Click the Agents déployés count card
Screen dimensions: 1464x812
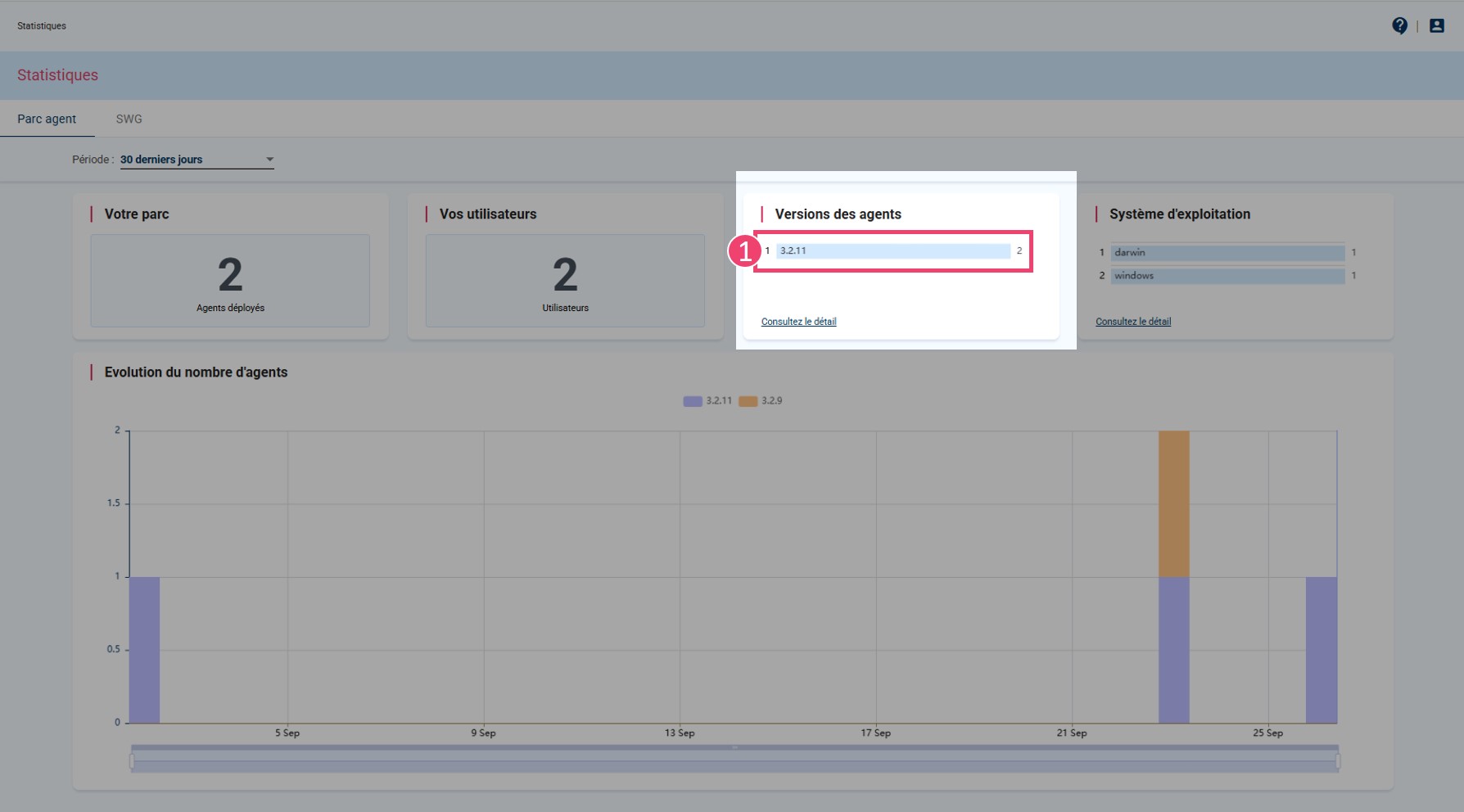coord(230,281)
